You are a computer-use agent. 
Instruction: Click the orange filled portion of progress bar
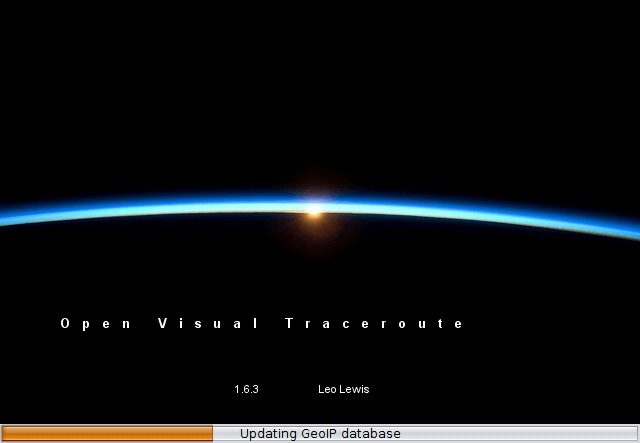point(108,433)
